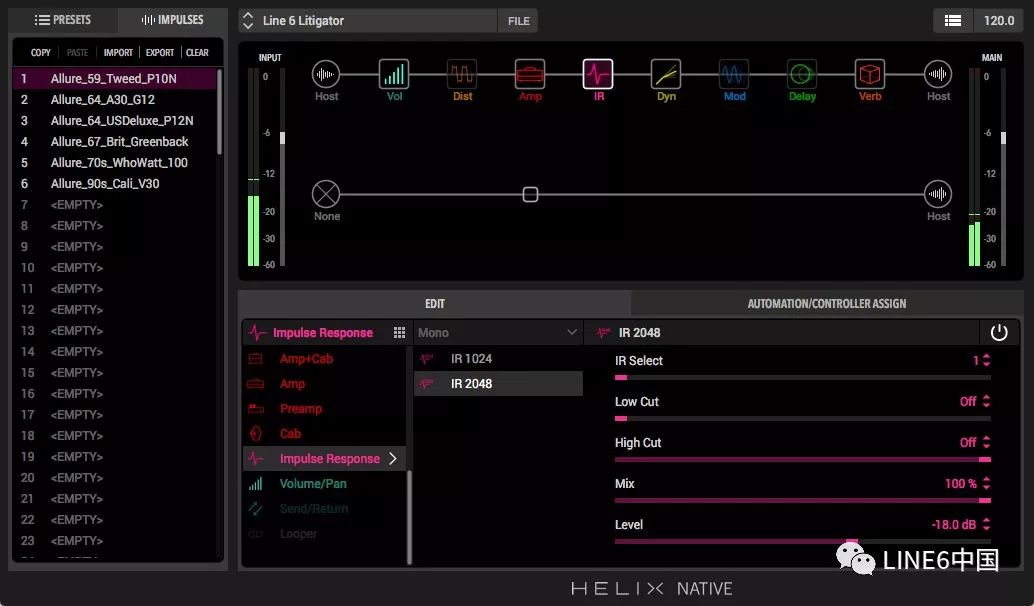
Task: Click the Level slider
Action: 803,541
